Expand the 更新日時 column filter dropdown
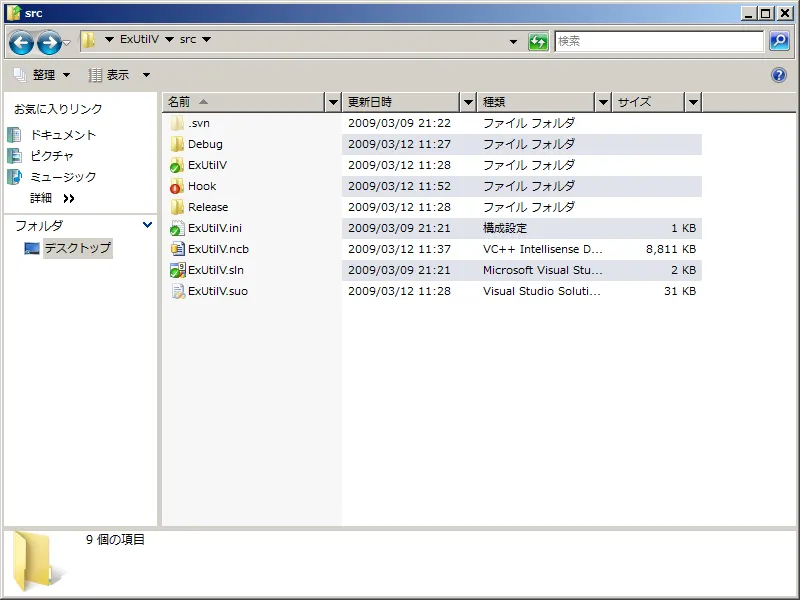This screenshot has width=800, height=600. point(468,102)
